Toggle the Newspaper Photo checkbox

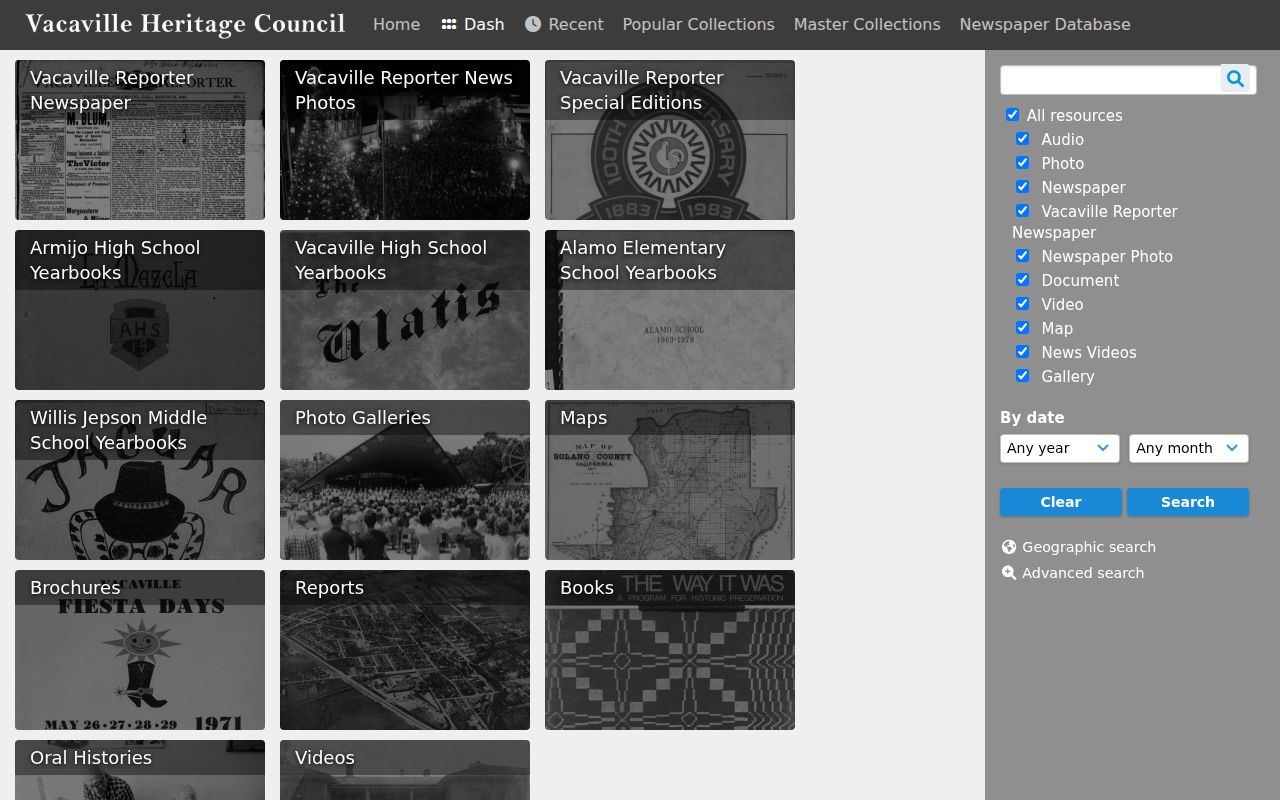tap(1022, 256)
